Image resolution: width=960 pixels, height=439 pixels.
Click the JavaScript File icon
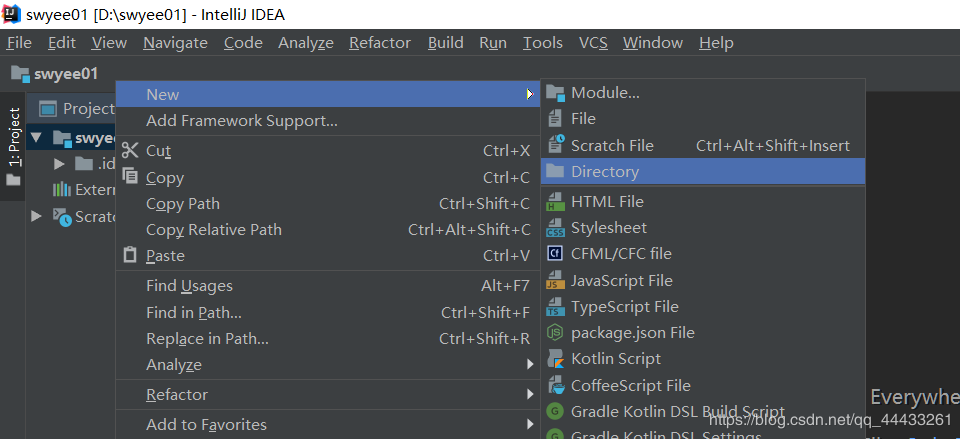coord(555,281)
